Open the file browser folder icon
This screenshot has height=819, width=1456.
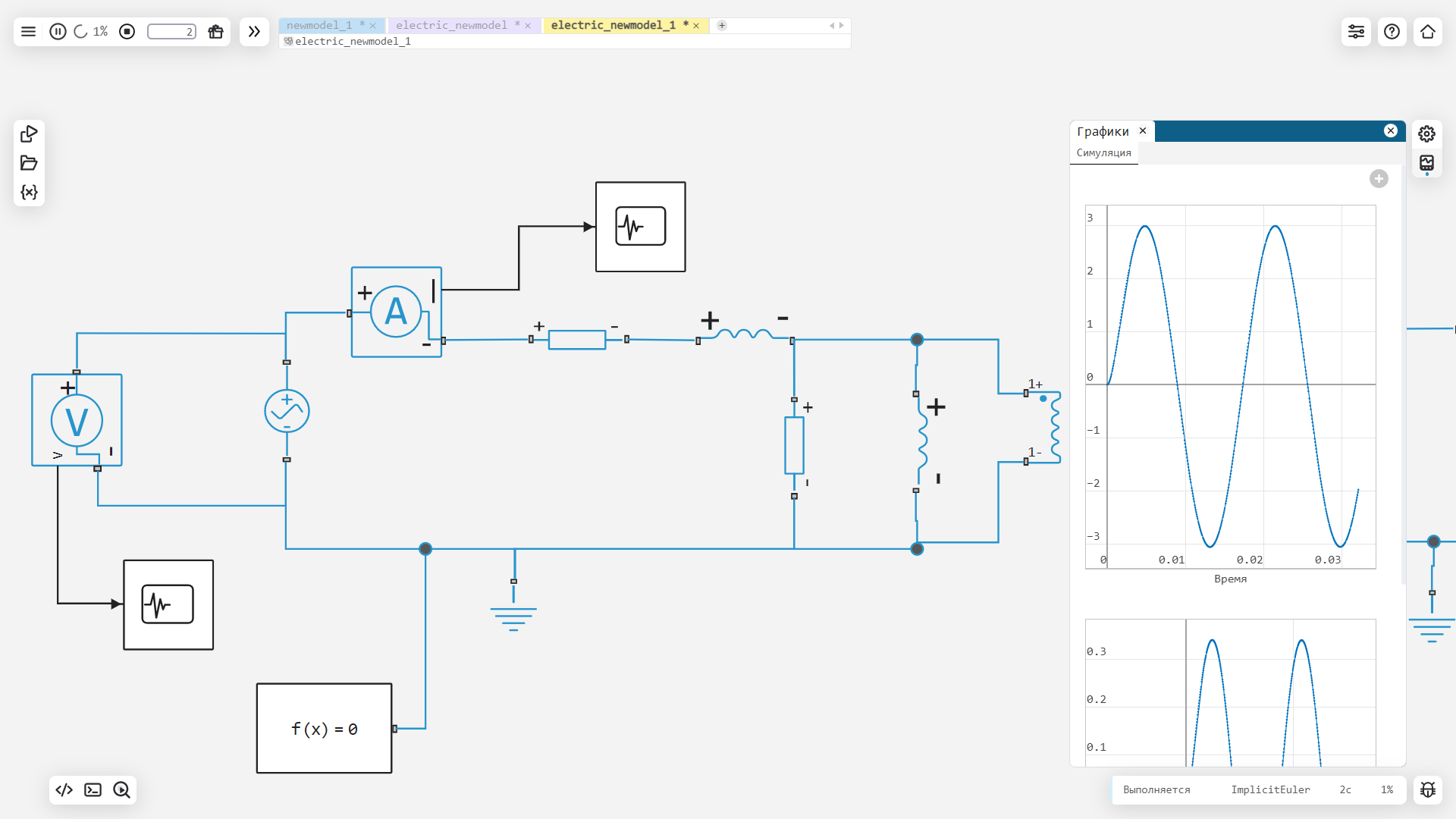pos(29,163)
